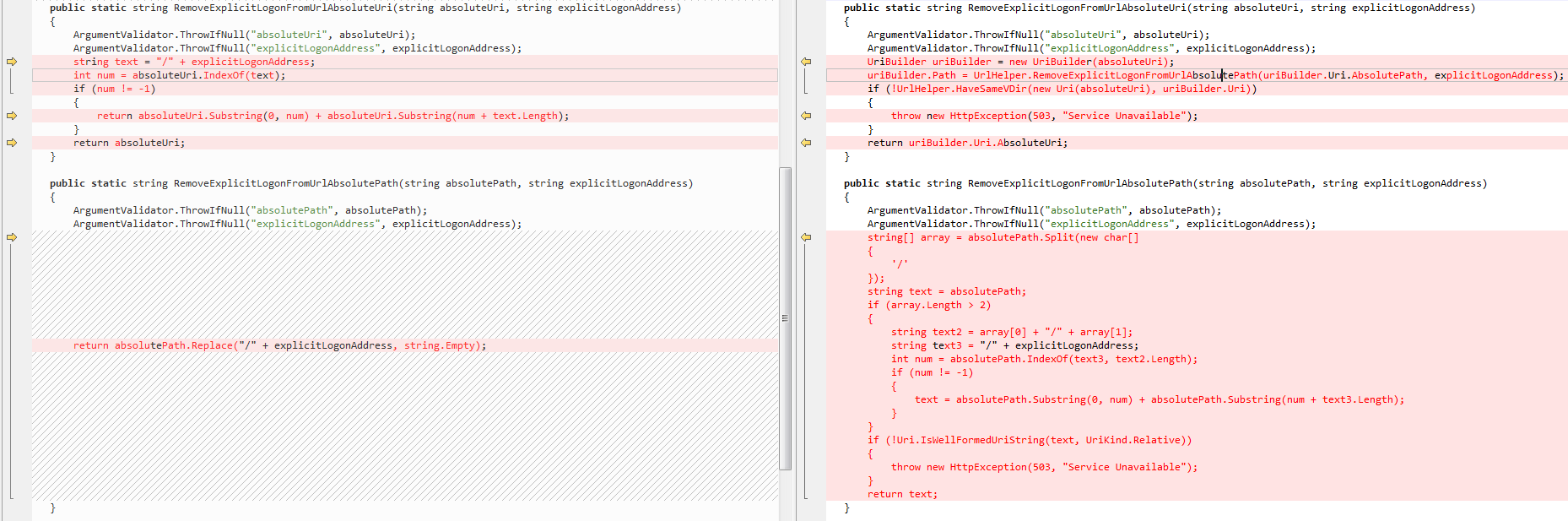Click right-gutter arrow beside 'return uriBuilder.Uri.AbsoluteUri;' line
1568x521 pixels.
[806, 143]
